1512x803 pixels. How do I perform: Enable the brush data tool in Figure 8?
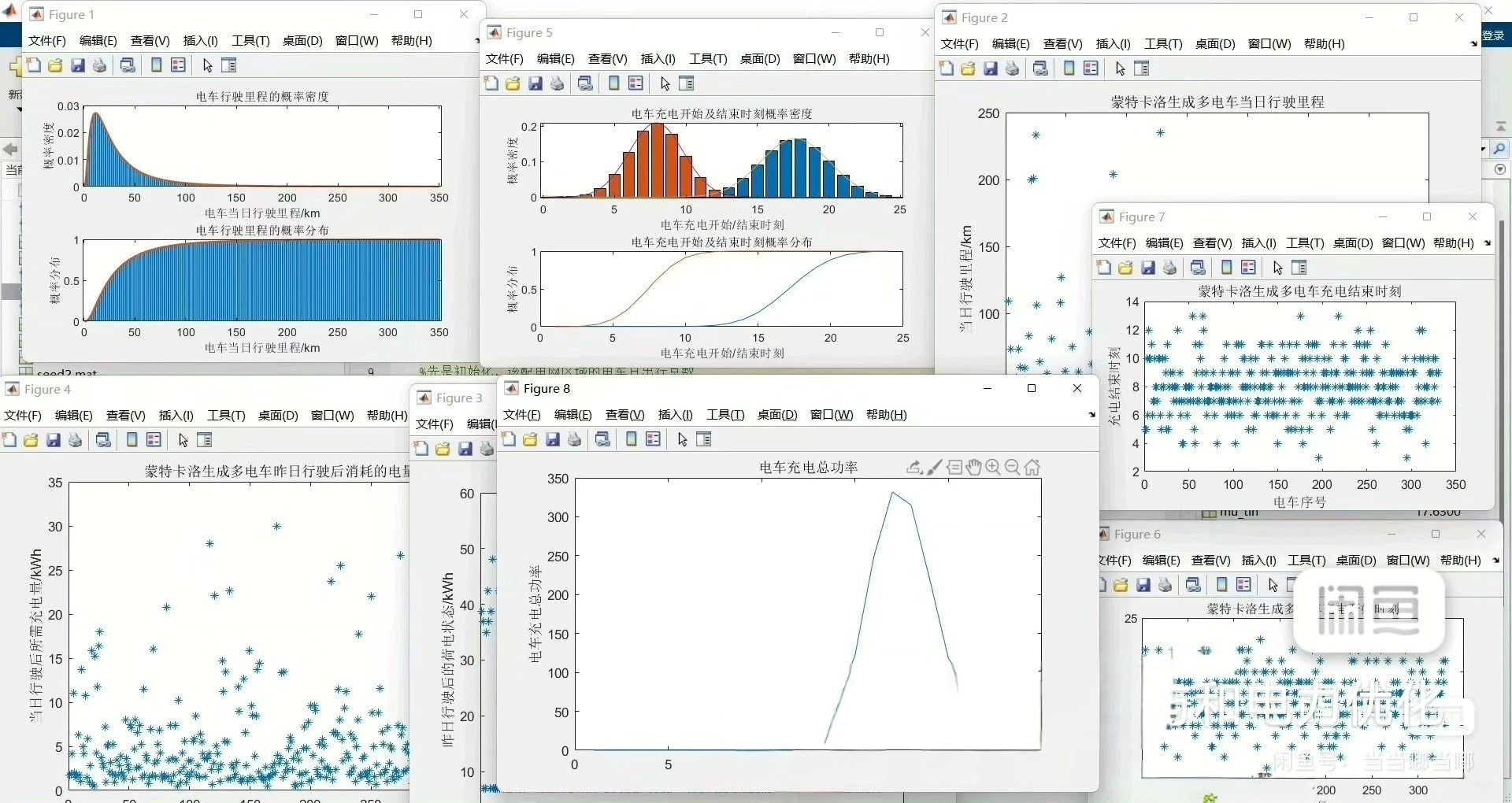click(x=934, y=468)
